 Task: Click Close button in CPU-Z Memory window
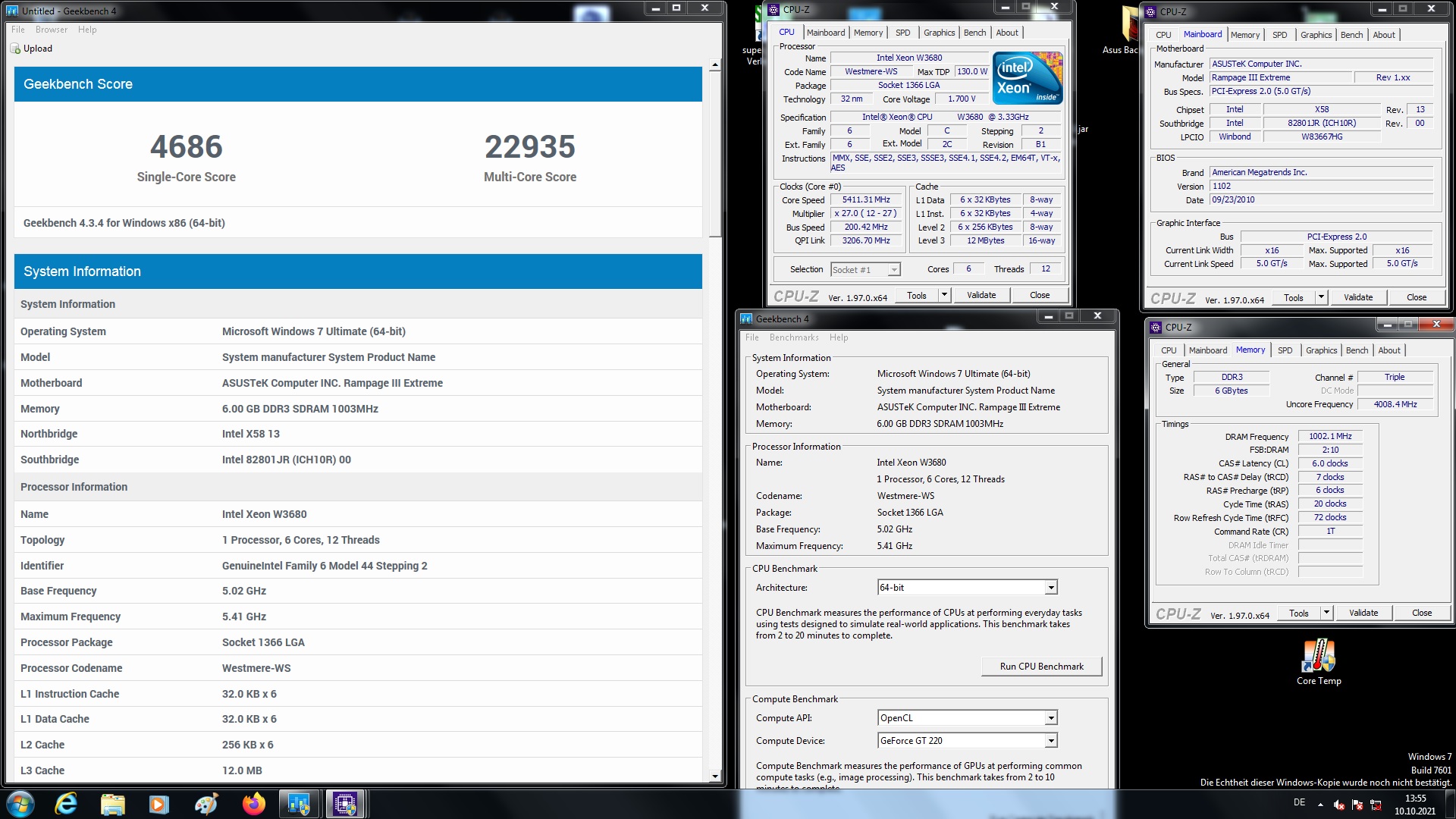pos(1422,613)
